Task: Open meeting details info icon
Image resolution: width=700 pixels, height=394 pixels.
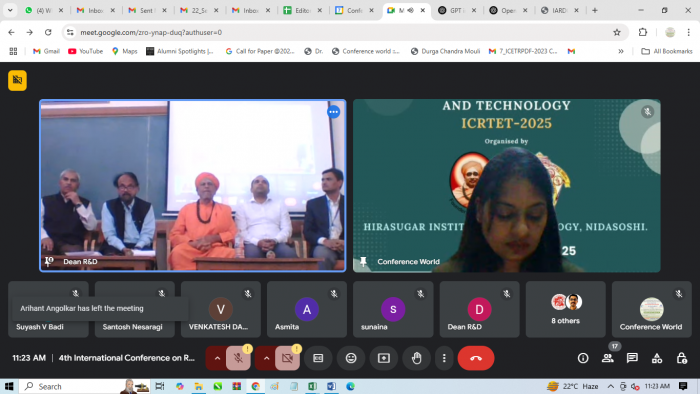Action: coord(583,358)
